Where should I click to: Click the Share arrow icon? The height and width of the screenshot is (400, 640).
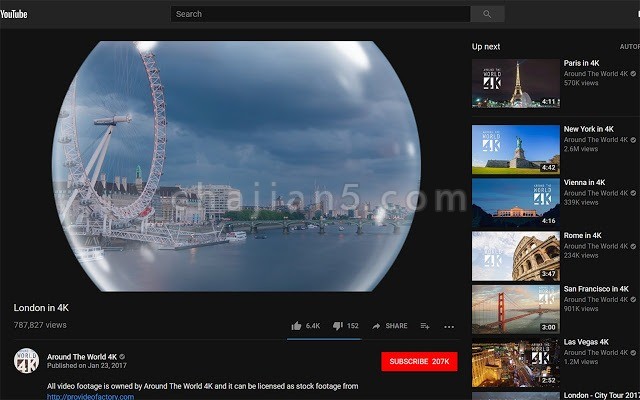(x=376, y=326)
